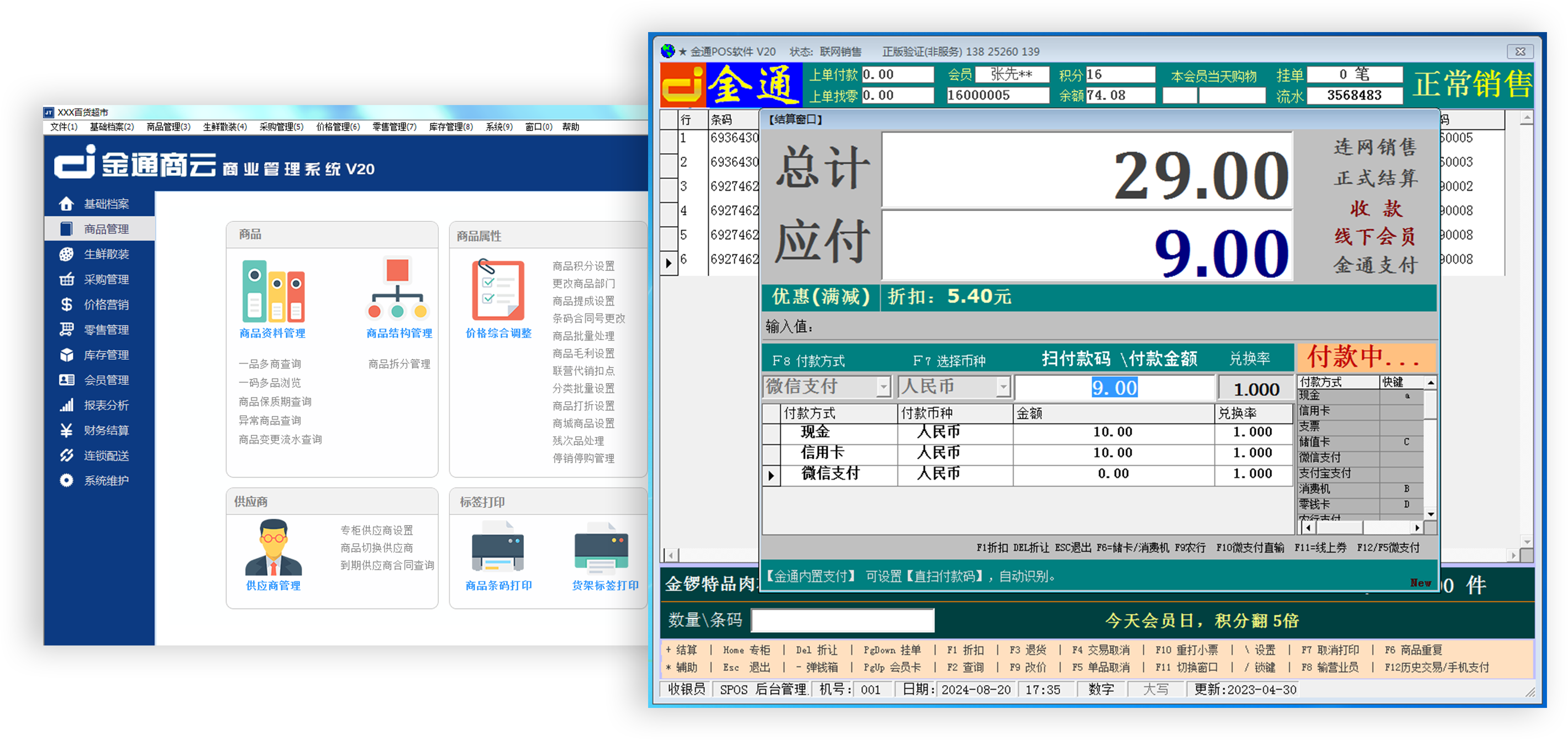The height and width of the screenshot is (740, 1568).
Task: Select 零钱卡 in payment method list
Action: pos(1360,505)
